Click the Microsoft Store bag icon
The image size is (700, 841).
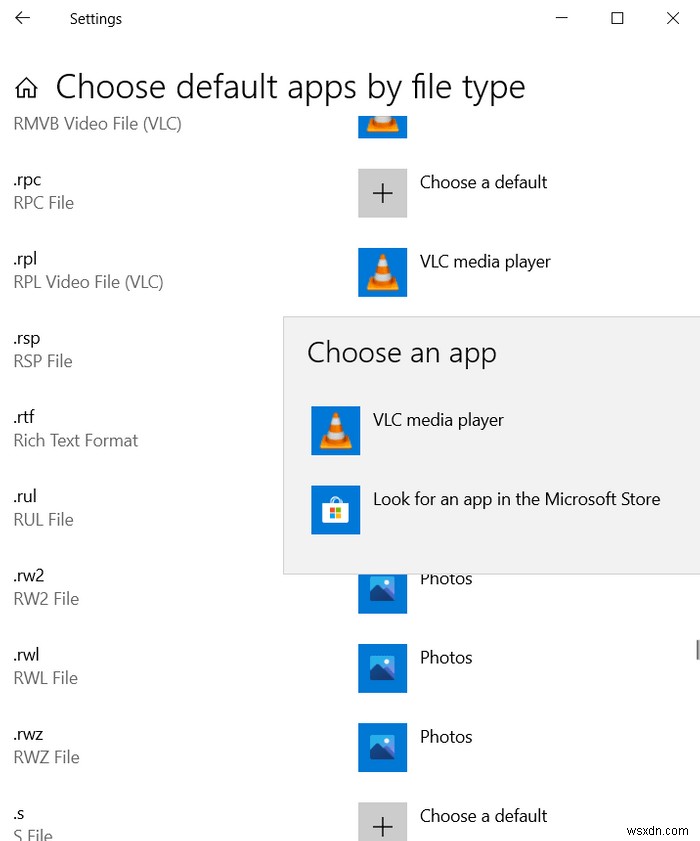pos(336,510)
